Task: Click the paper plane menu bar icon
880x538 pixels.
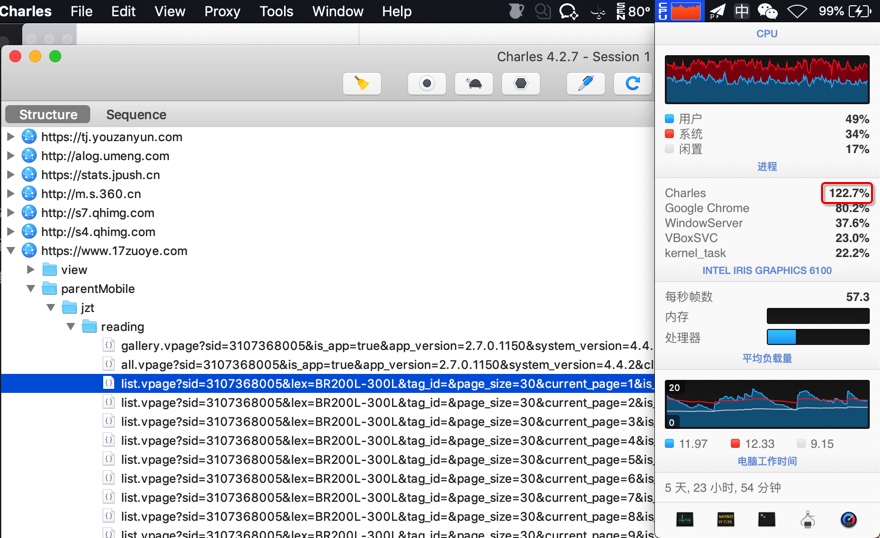Action: click(717, 11)
